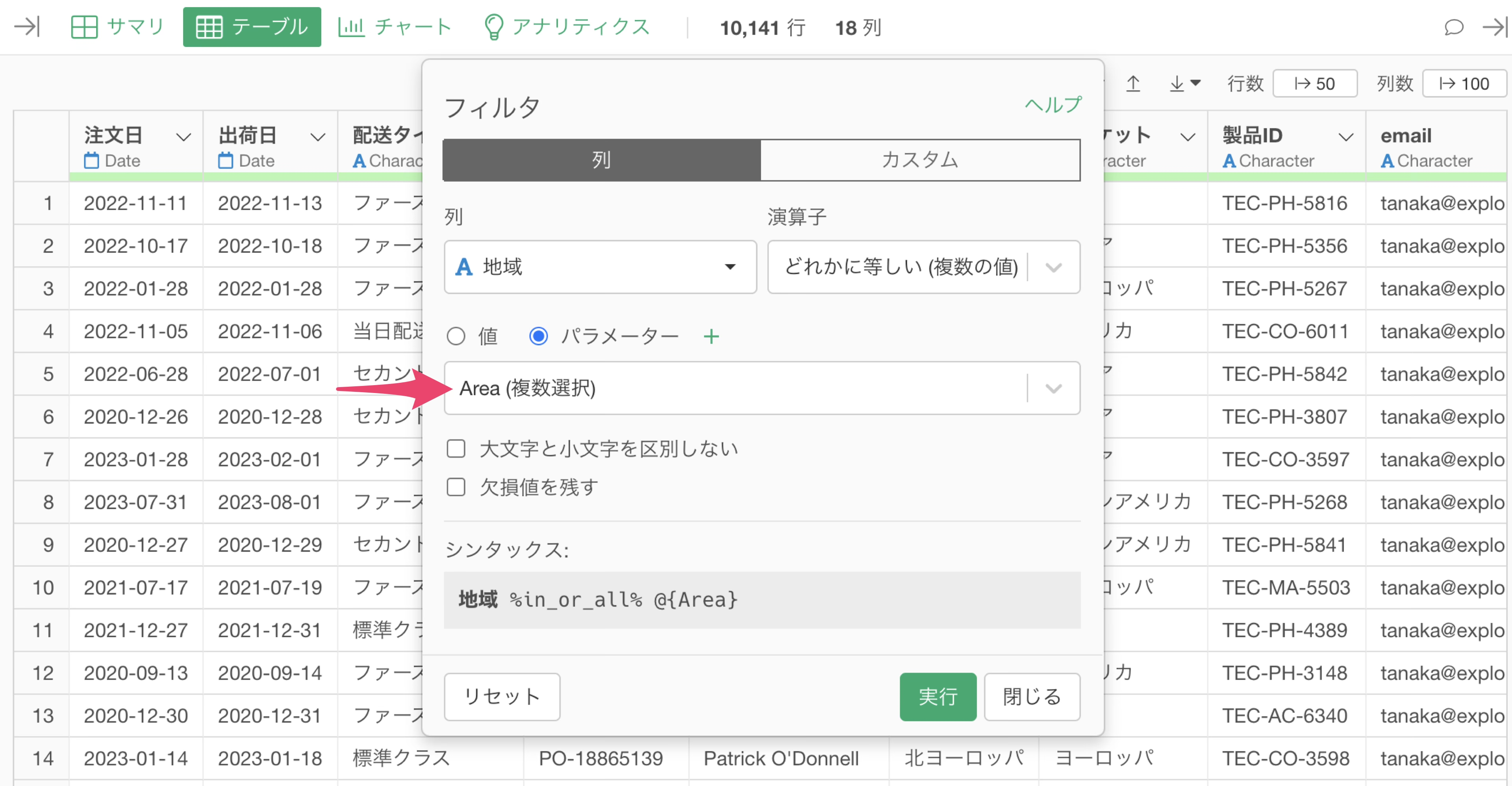
Task: Open the アナリティクス view
Action: click(x=567, y=27)
